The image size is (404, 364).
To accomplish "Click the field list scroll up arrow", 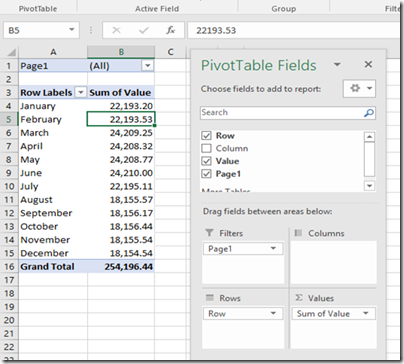I will coord(369,137).
